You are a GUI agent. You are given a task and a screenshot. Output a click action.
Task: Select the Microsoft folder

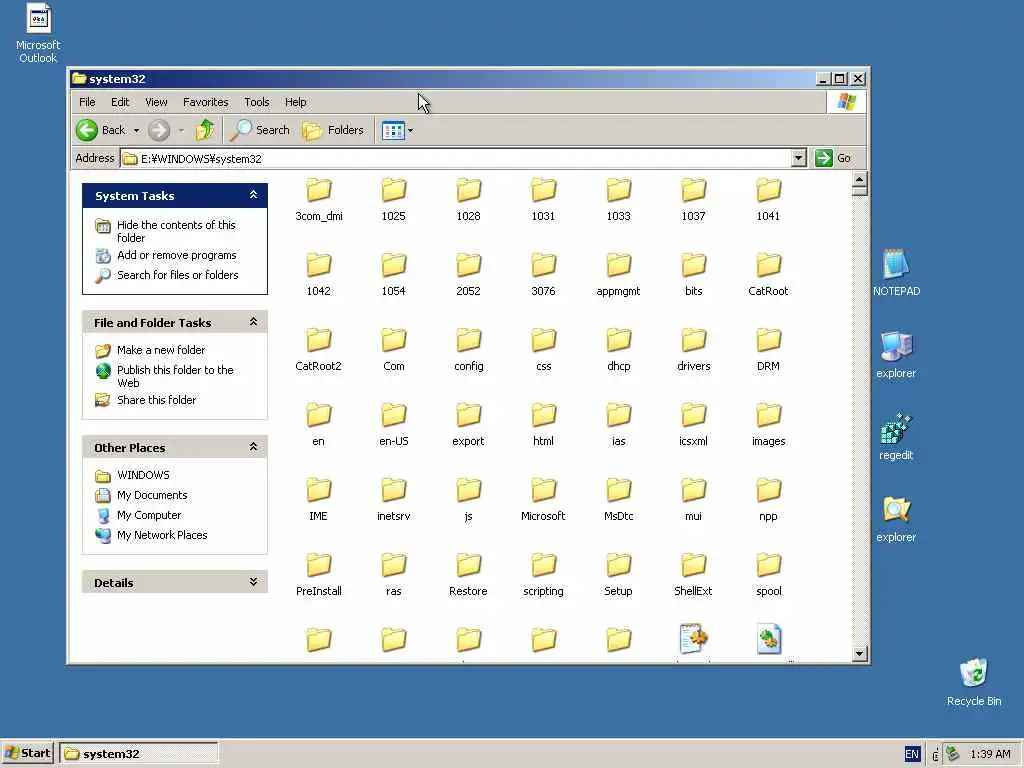click(543, 501)
